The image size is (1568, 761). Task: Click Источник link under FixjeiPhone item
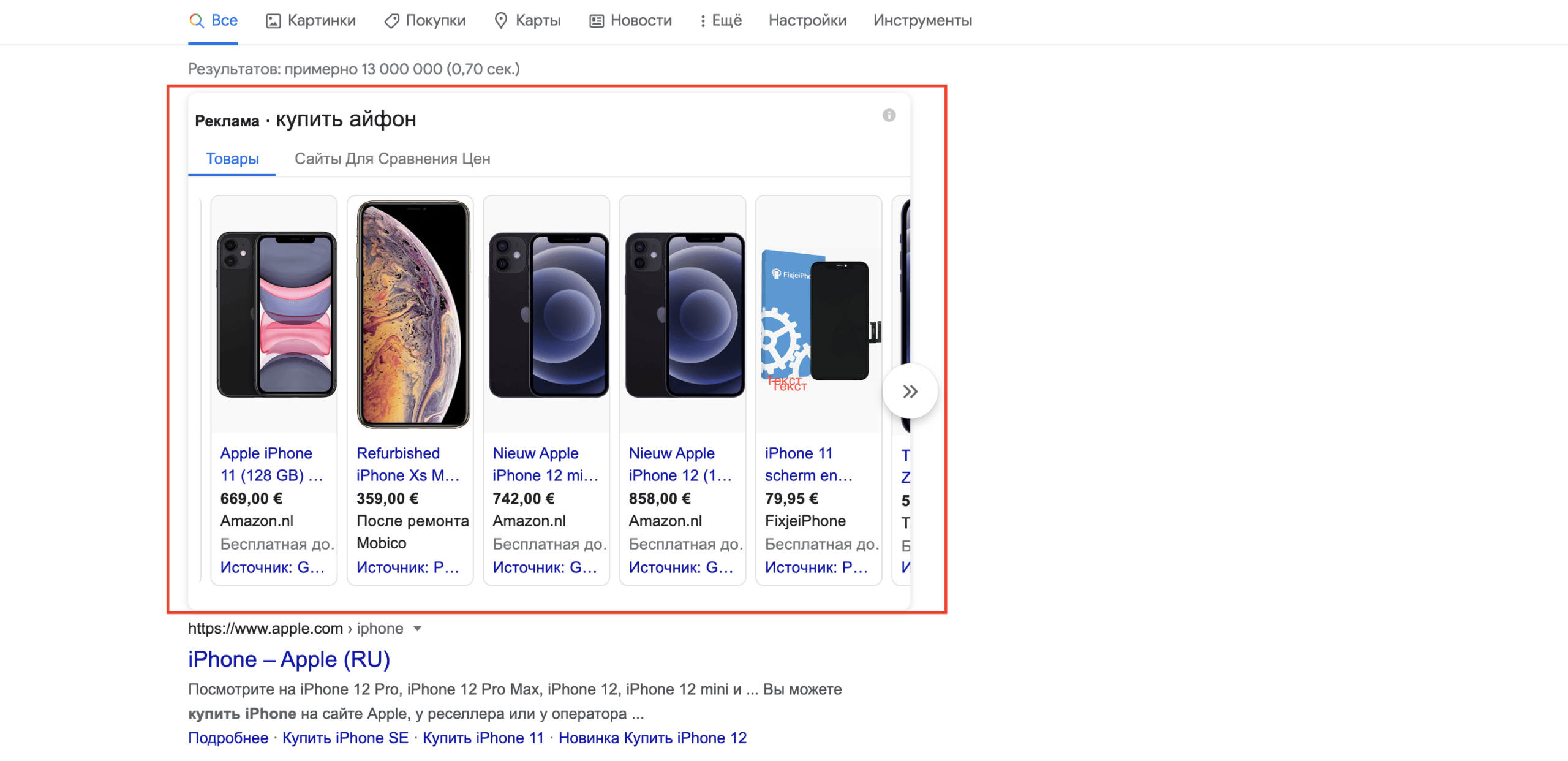click(816, 567)
